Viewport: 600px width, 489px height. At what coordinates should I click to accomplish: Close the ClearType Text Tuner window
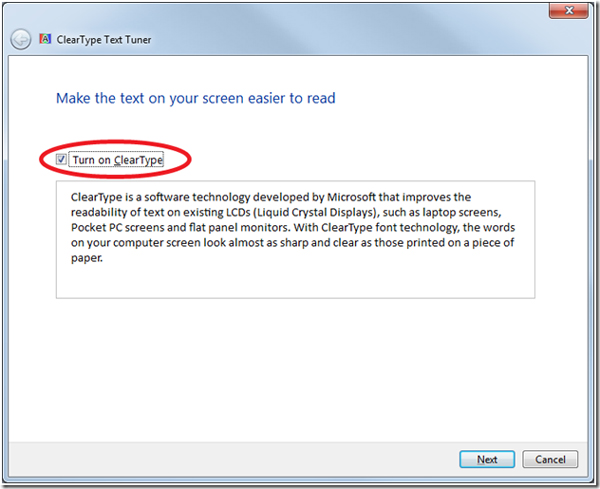pos(569,10)
